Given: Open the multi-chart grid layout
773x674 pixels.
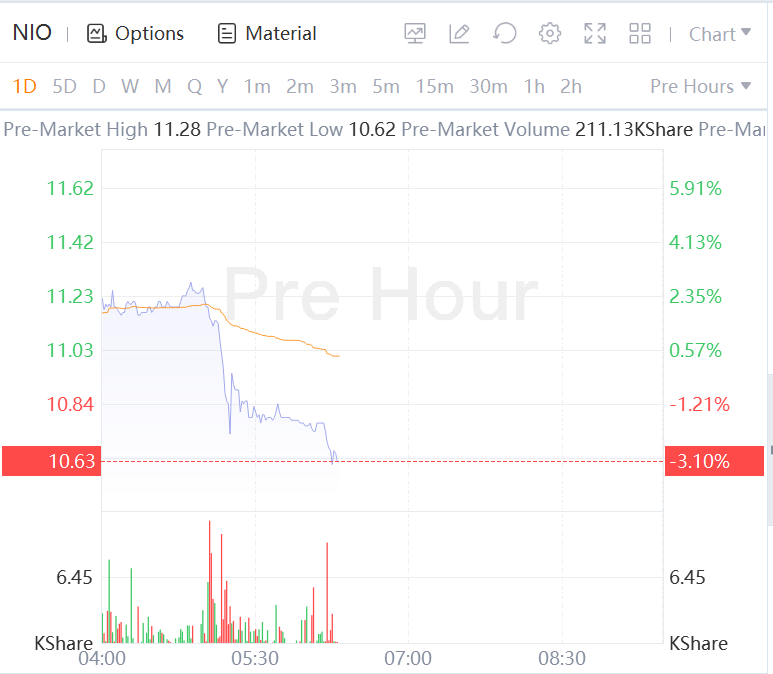Looking at the screenshot, I should [x=640, y=33].
